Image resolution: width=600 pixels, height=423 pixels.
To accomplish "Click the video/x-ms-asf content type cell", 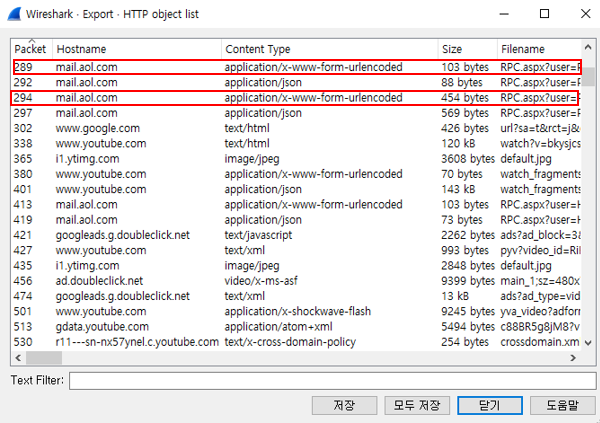I will click(261, 281).
